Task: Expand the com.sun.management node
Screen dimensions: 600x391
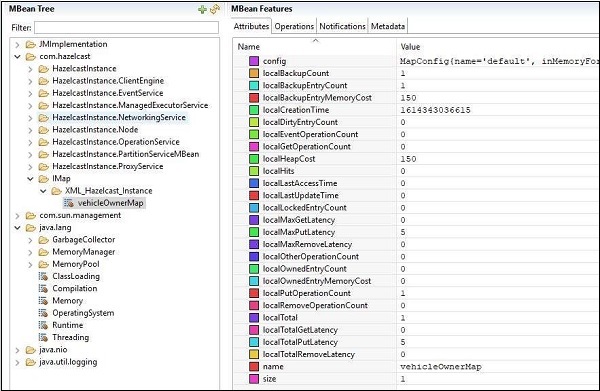Action: (17, 216)
